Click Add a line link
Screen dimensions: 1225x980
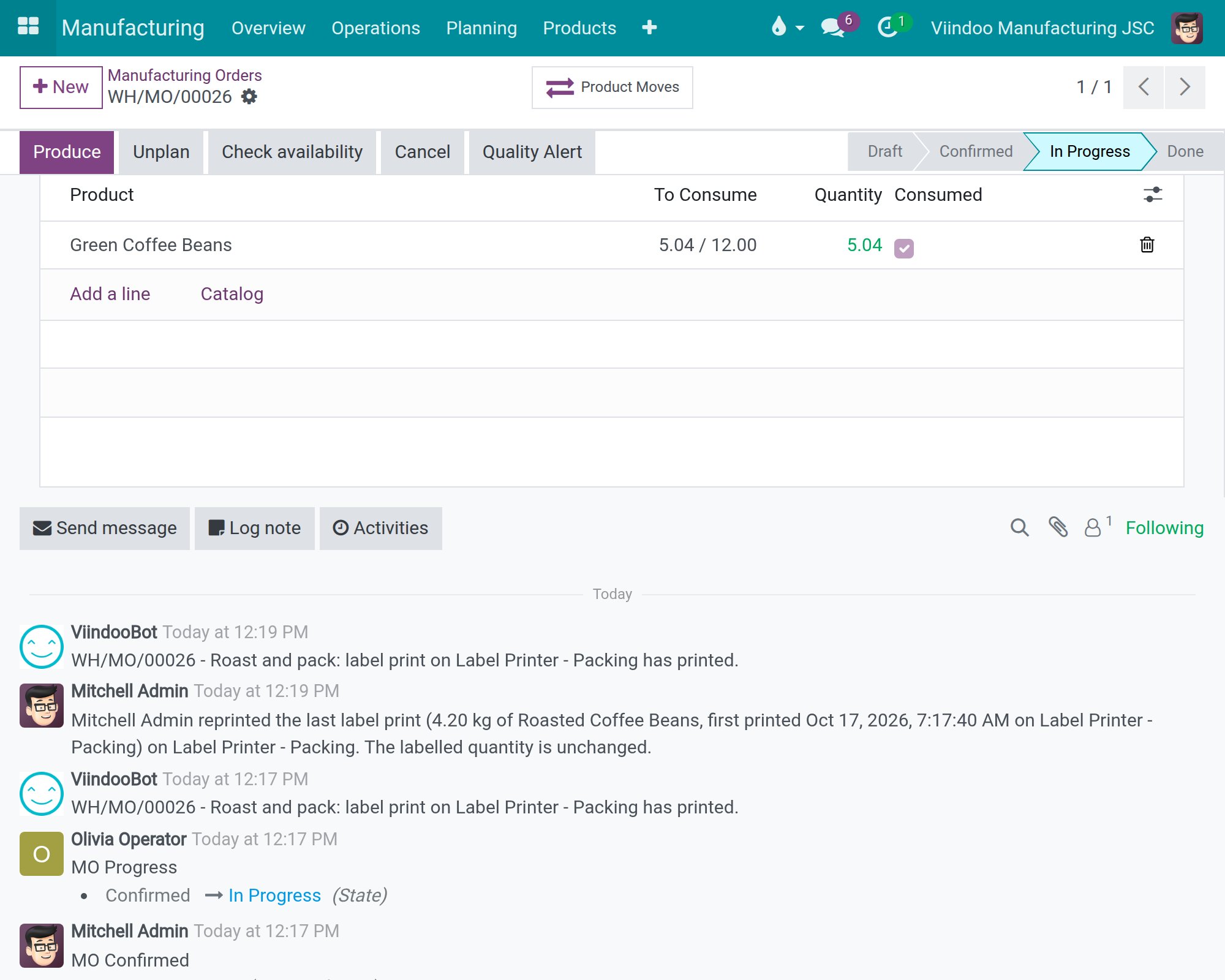(x=110, y=294)
